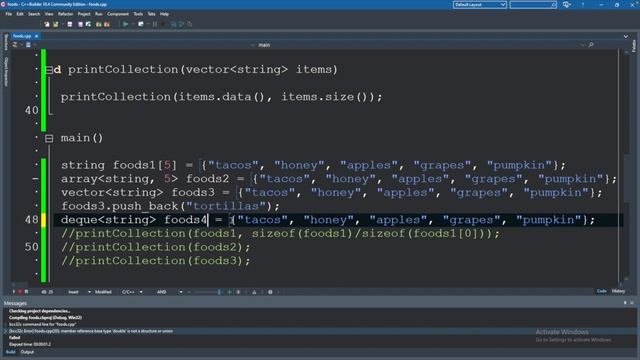
Task: Switch to the Code view tab
Action: coord(602,291)
